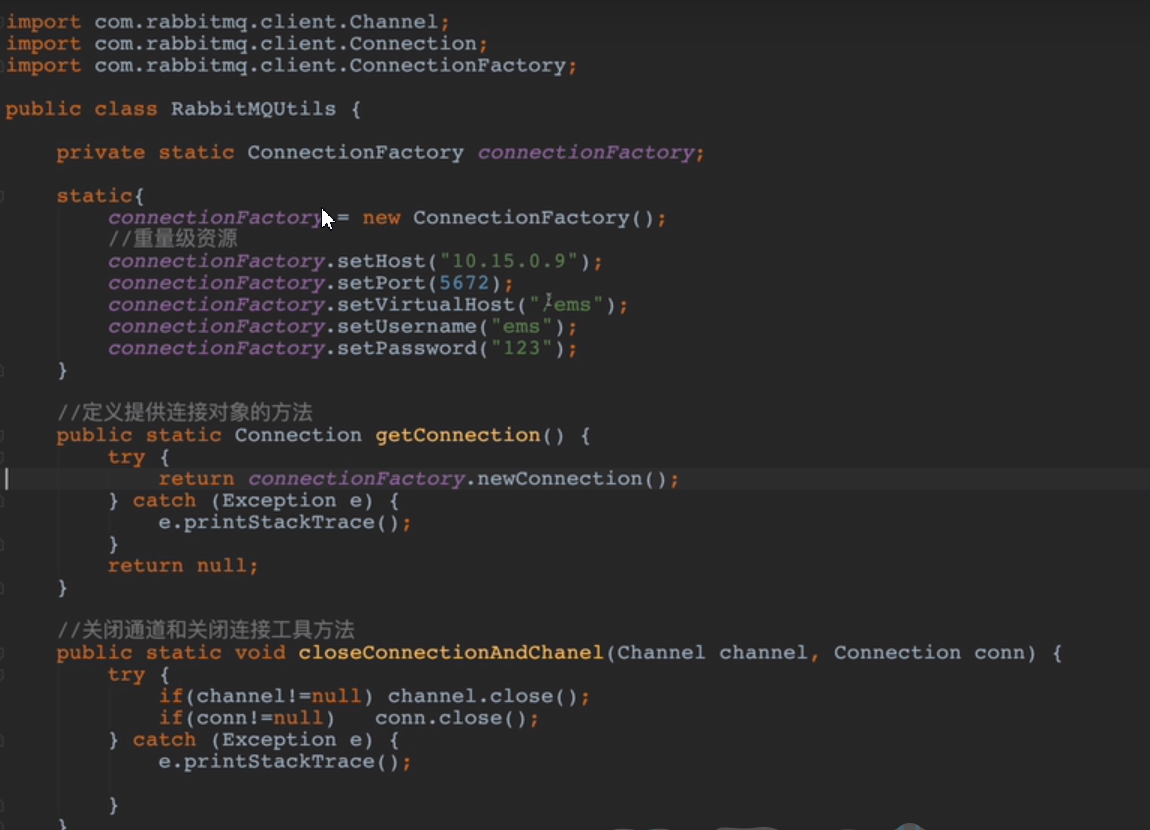Click the conn.close() call
Viewport: 1150px width, 830px height.
pos(451,719)
